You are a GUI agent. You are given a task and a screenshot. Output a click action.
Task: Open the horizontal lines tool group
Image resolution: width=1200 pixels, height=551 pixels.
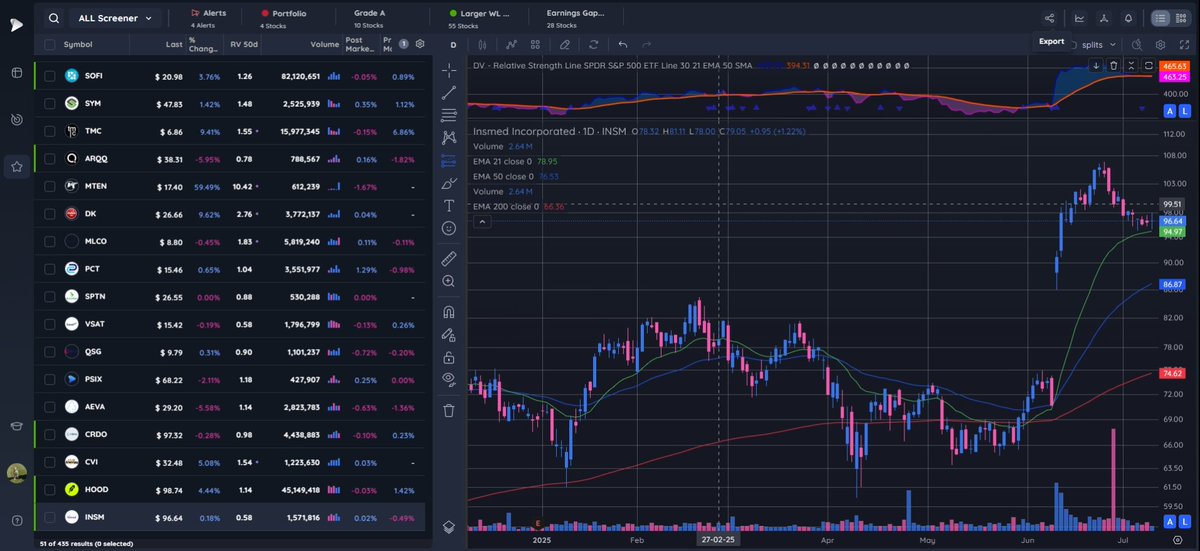click(449, 114)
